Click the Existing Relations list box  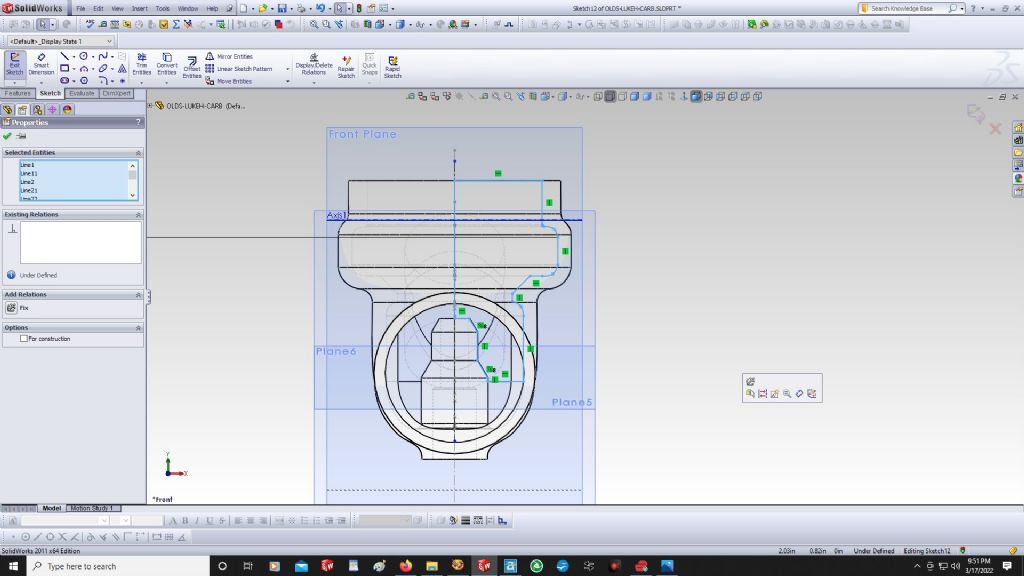(80, 242)
